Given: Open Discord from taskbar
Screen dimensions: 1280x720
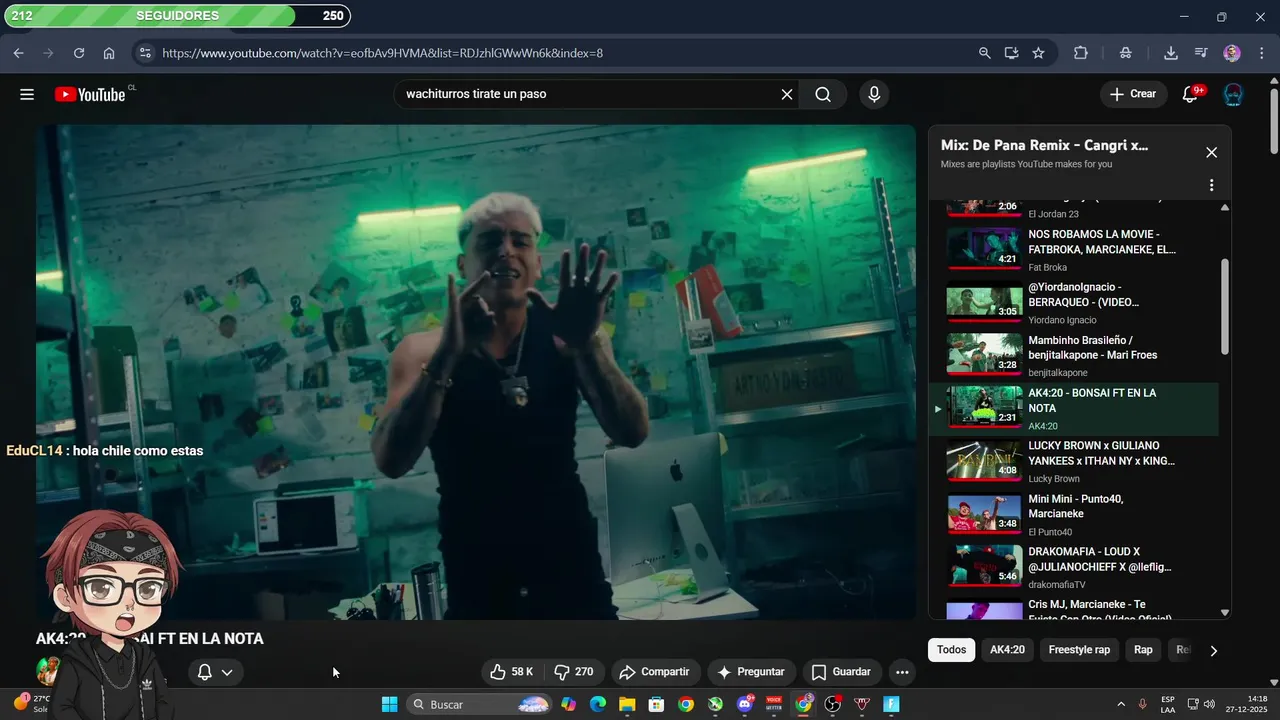Looking at the screenshot, I should 744,705.
